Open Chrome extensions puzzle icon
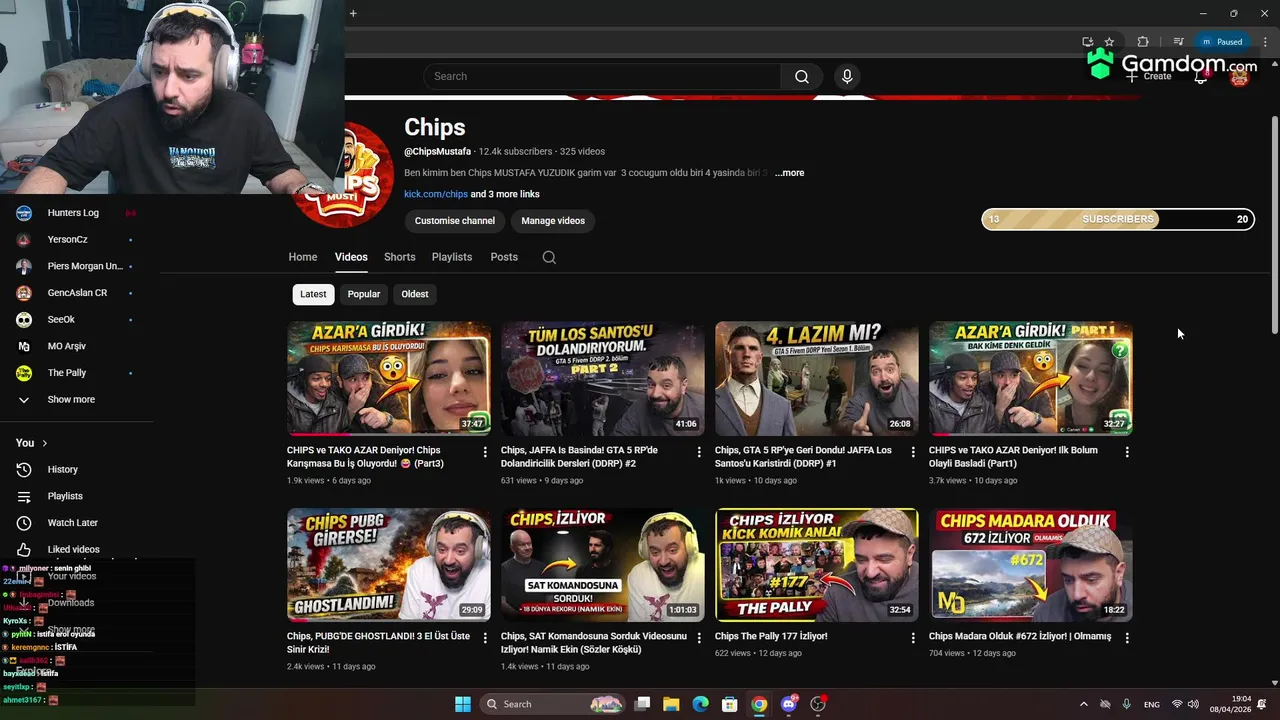1280x720 pixels. coord(1143,42)
